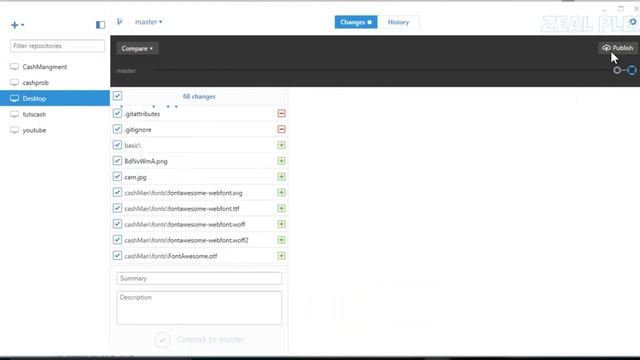Focus the commit Description box
This screenshot has width=640, height=360.
click(199, 308)
